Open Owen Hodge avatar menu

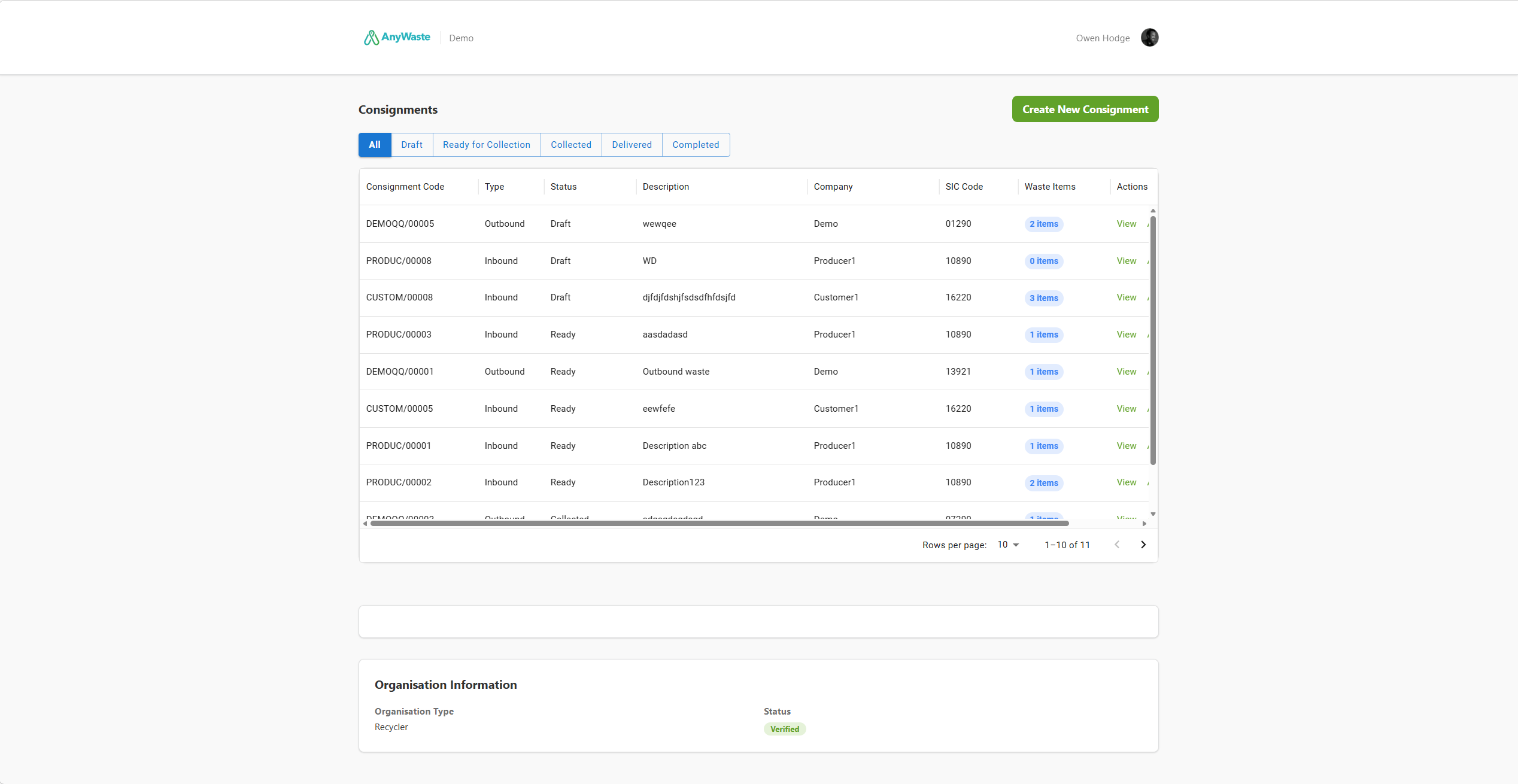point(1149,37)
